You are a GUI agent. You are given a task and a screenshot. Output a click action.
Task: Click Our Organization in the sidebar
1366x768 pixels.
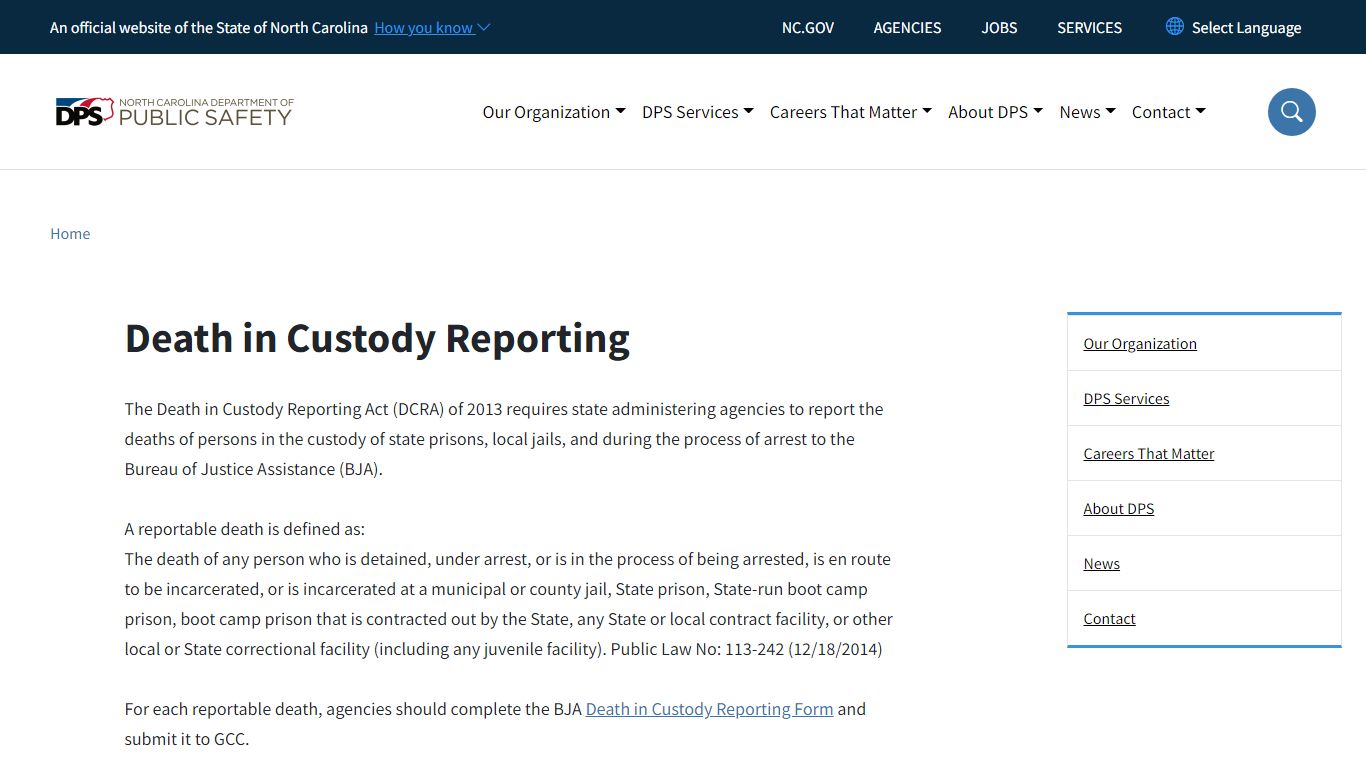(1140, 343)
